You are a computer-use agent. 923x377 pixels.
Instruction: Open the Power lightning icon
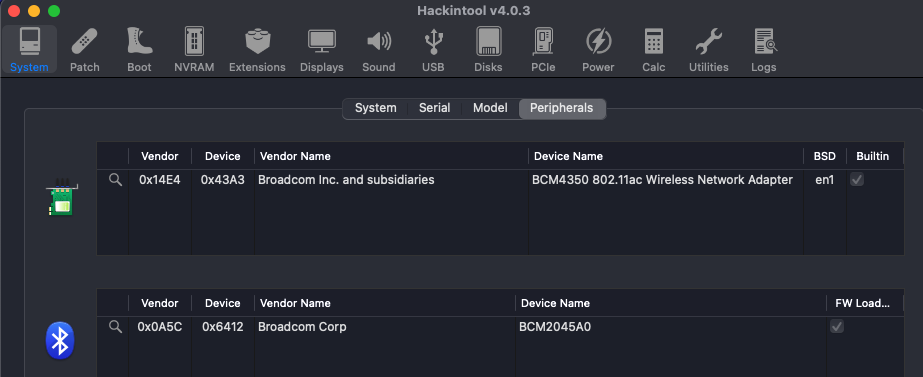coord(599,49)
